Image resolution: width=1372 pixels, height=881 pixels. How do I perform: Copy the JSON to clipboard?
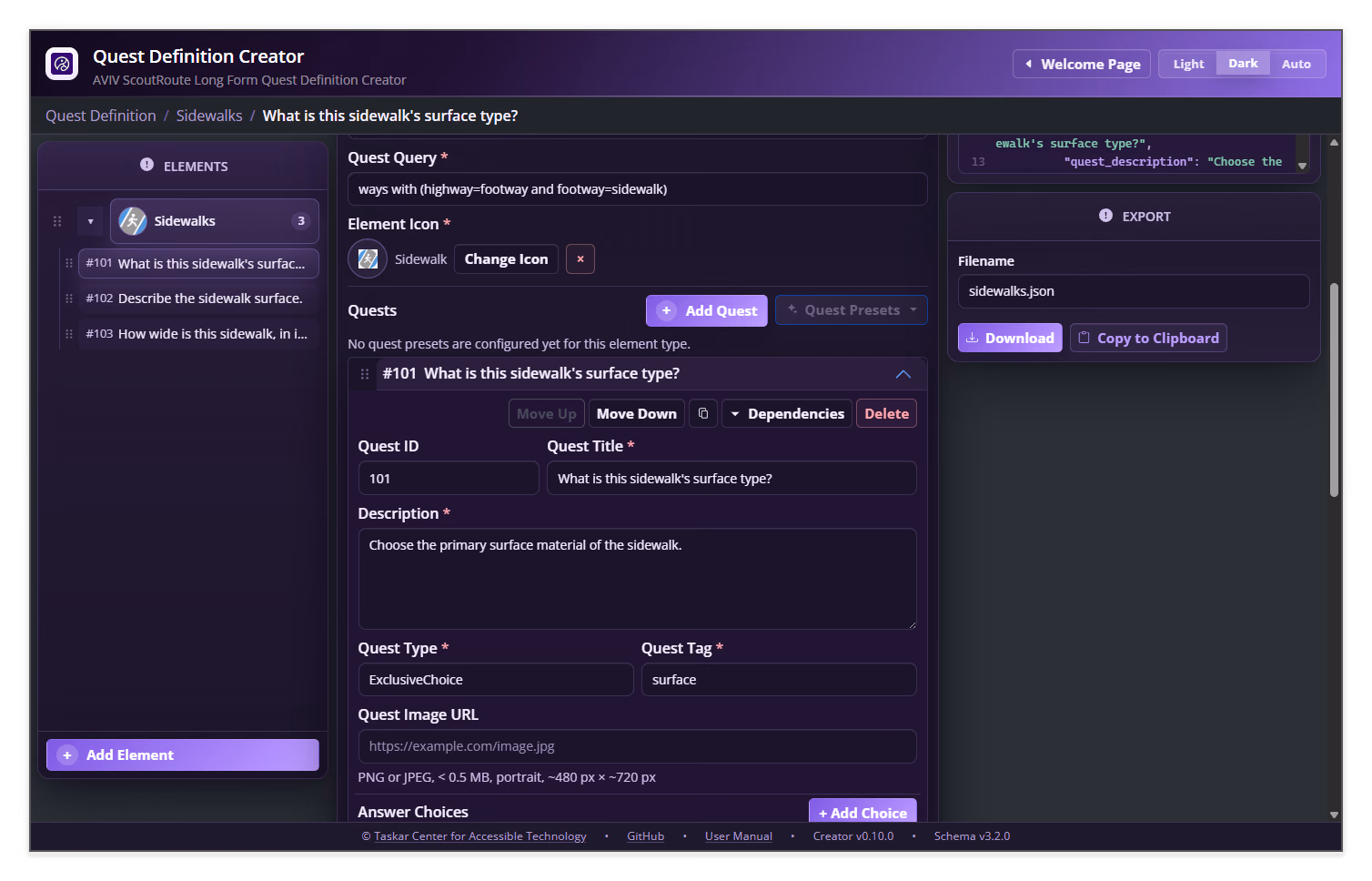coord(1148,338)
